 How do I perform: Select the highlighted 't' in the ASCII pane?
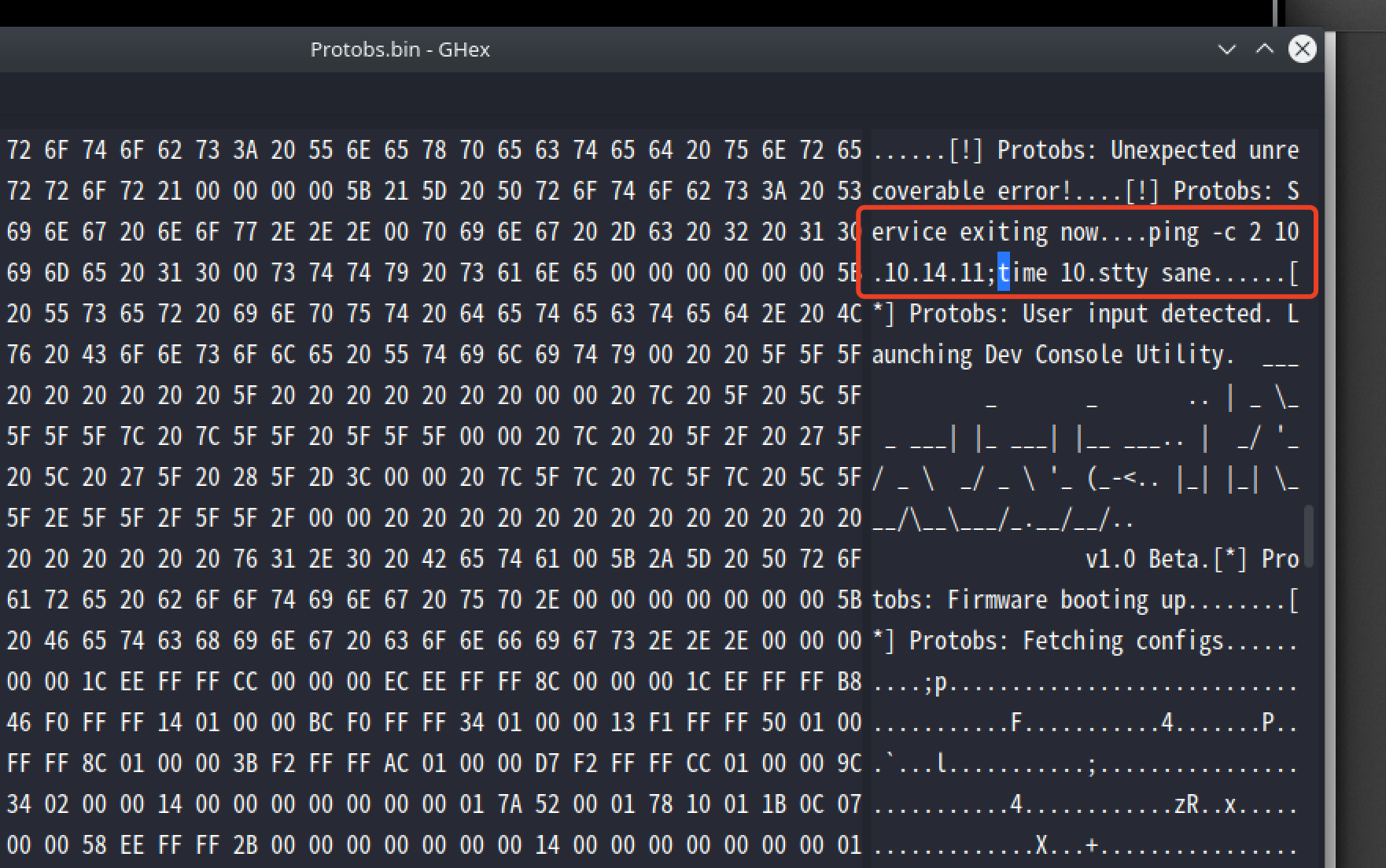1004,273
